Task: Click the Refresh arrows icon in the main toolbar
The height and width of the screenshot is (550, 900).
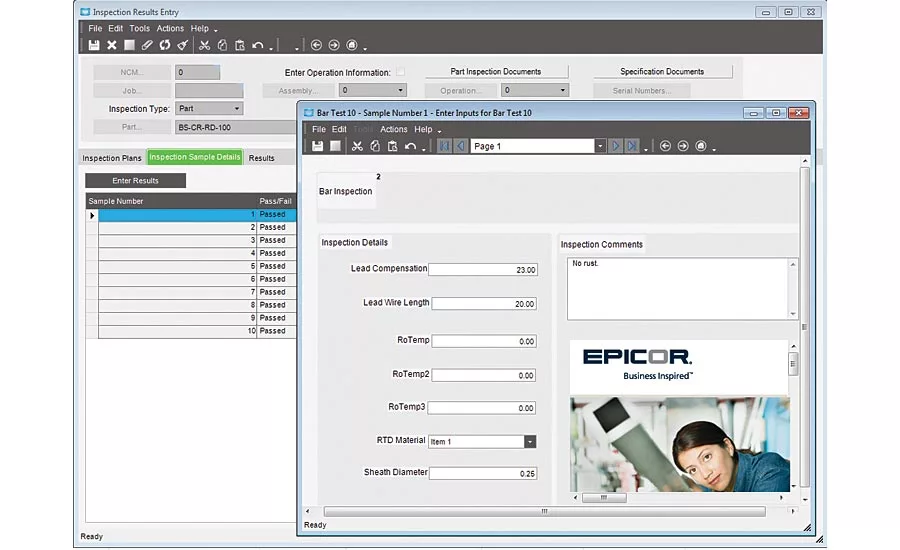Action: coord(165,45)
